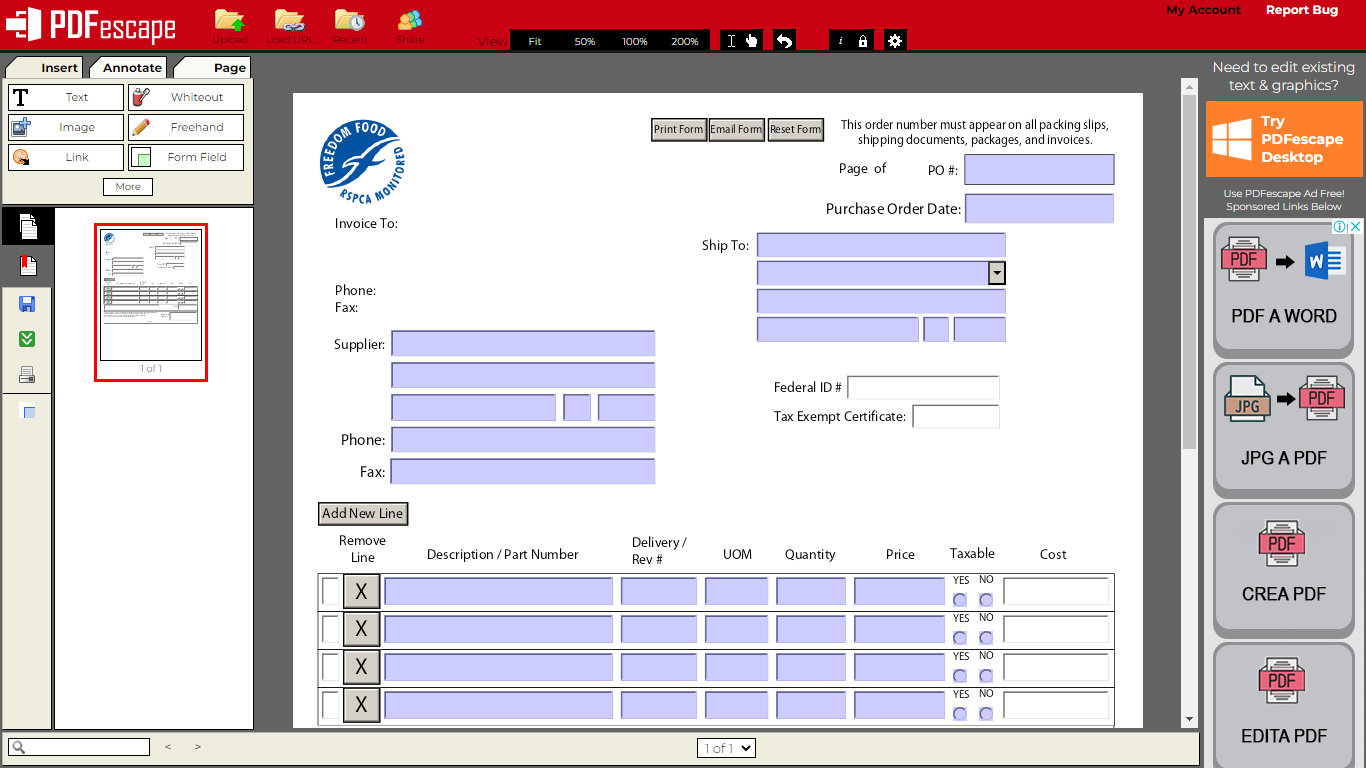Click the printer icon in sidebar
Image resolution: width=1366 pixels, height=768 pixels.
pos(28,376)
